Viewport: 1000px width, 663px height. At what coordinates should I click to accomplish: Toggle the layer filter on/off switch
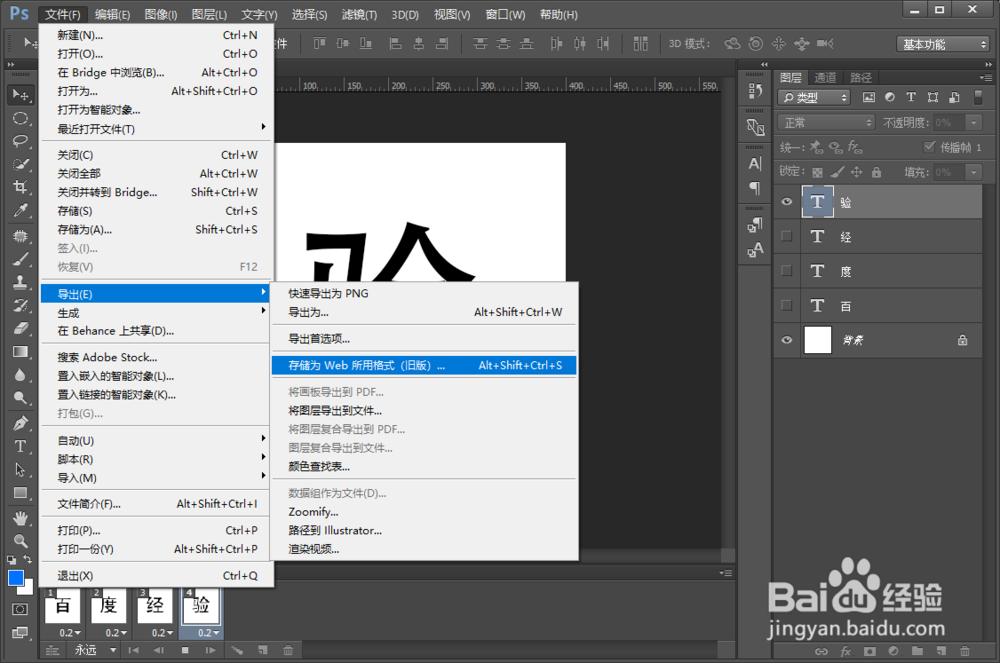click(x=978, y=98)
